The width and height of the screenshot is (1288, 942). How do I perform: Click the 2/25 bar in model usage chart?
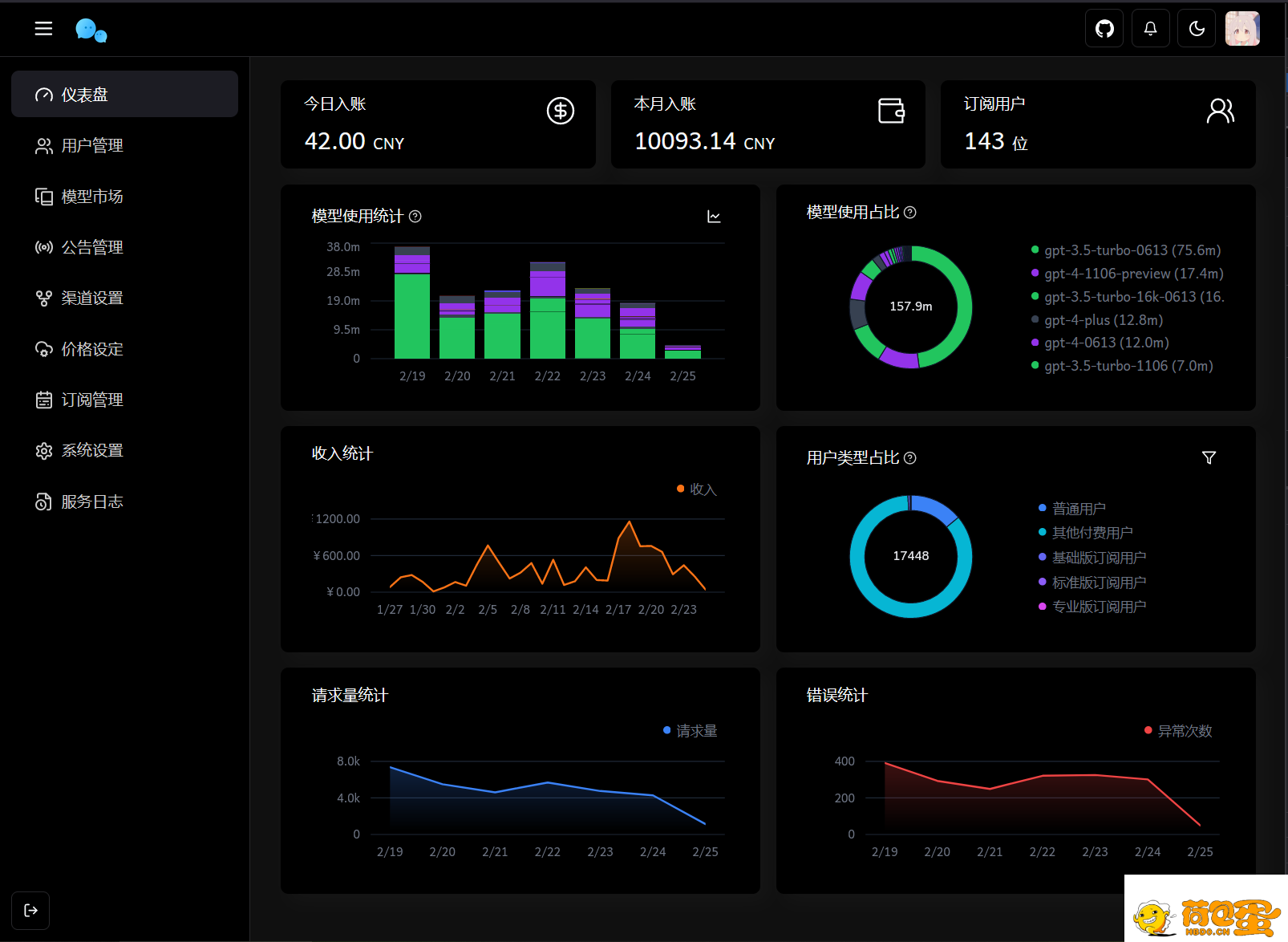[x=682, y=352]
